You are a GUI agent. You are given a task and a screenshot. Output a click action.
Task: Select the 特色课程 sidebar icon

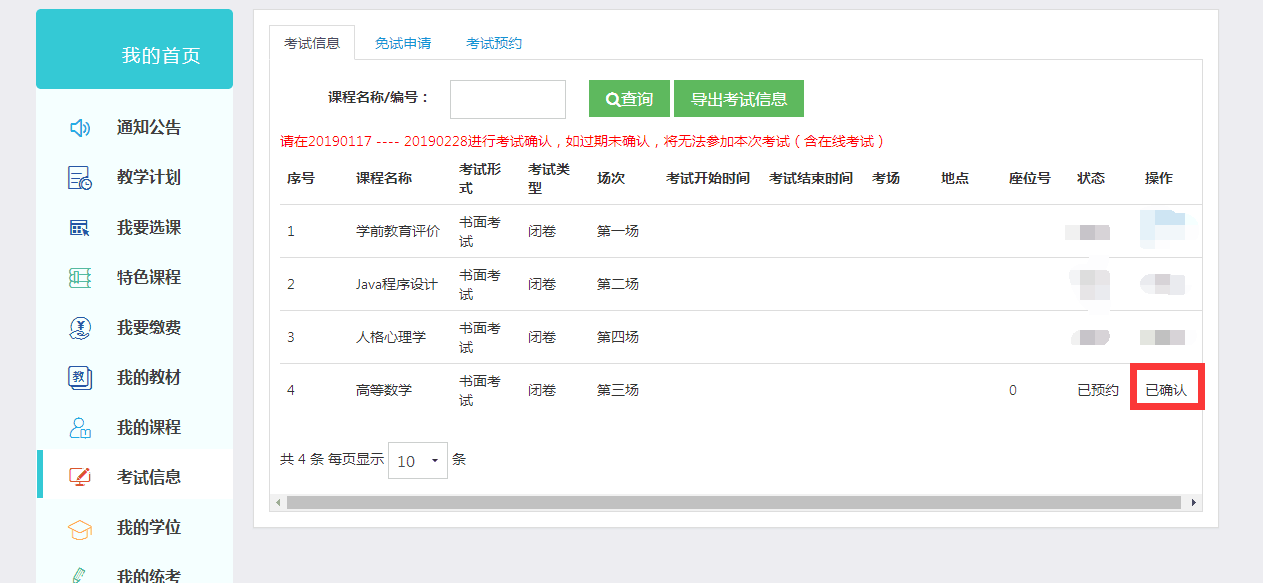pos(79,277)
